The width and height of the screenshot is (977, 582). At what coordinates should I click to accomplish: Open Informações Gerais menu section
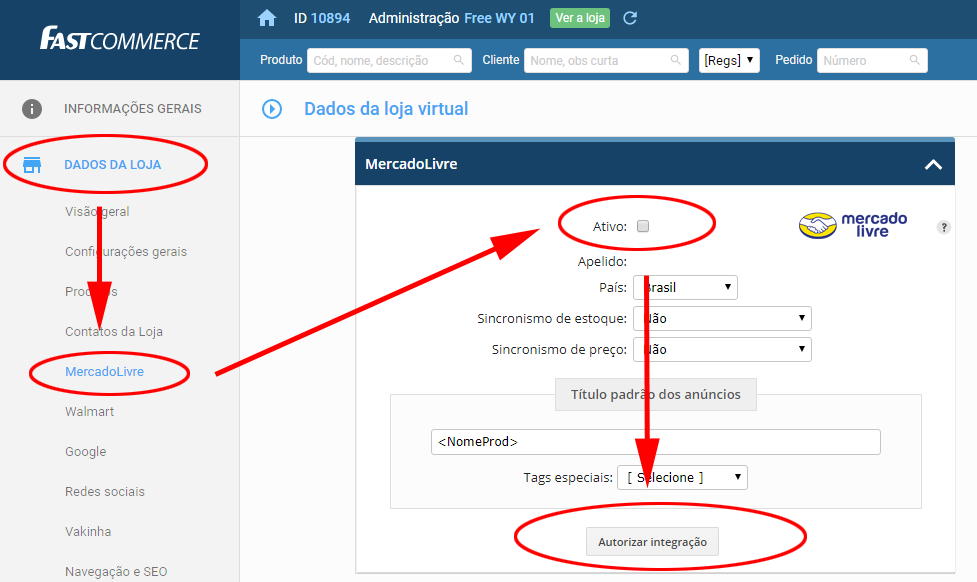[x=133, y=108]
